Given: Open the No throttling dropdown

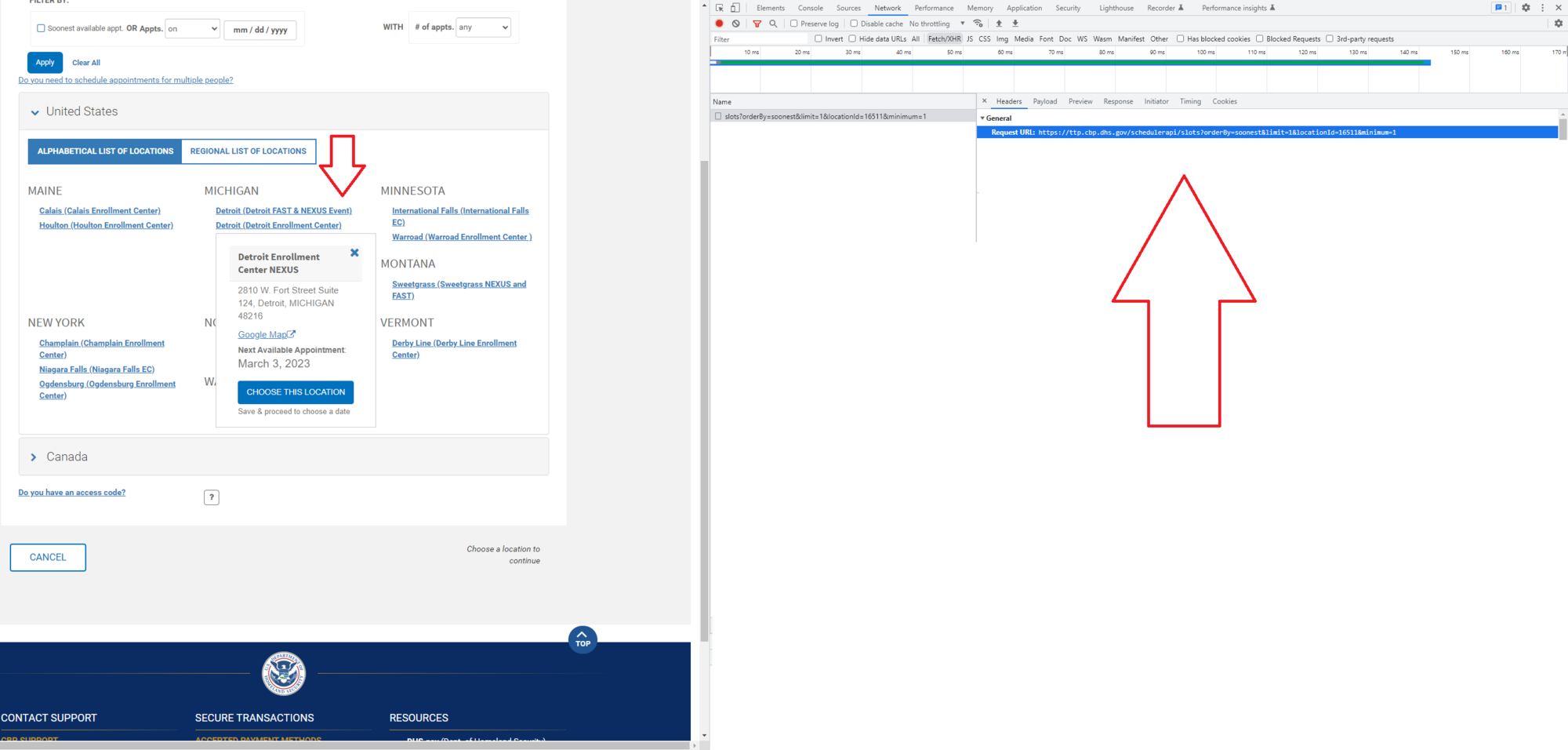Looking at the screenshot, I should click(937, 24).
